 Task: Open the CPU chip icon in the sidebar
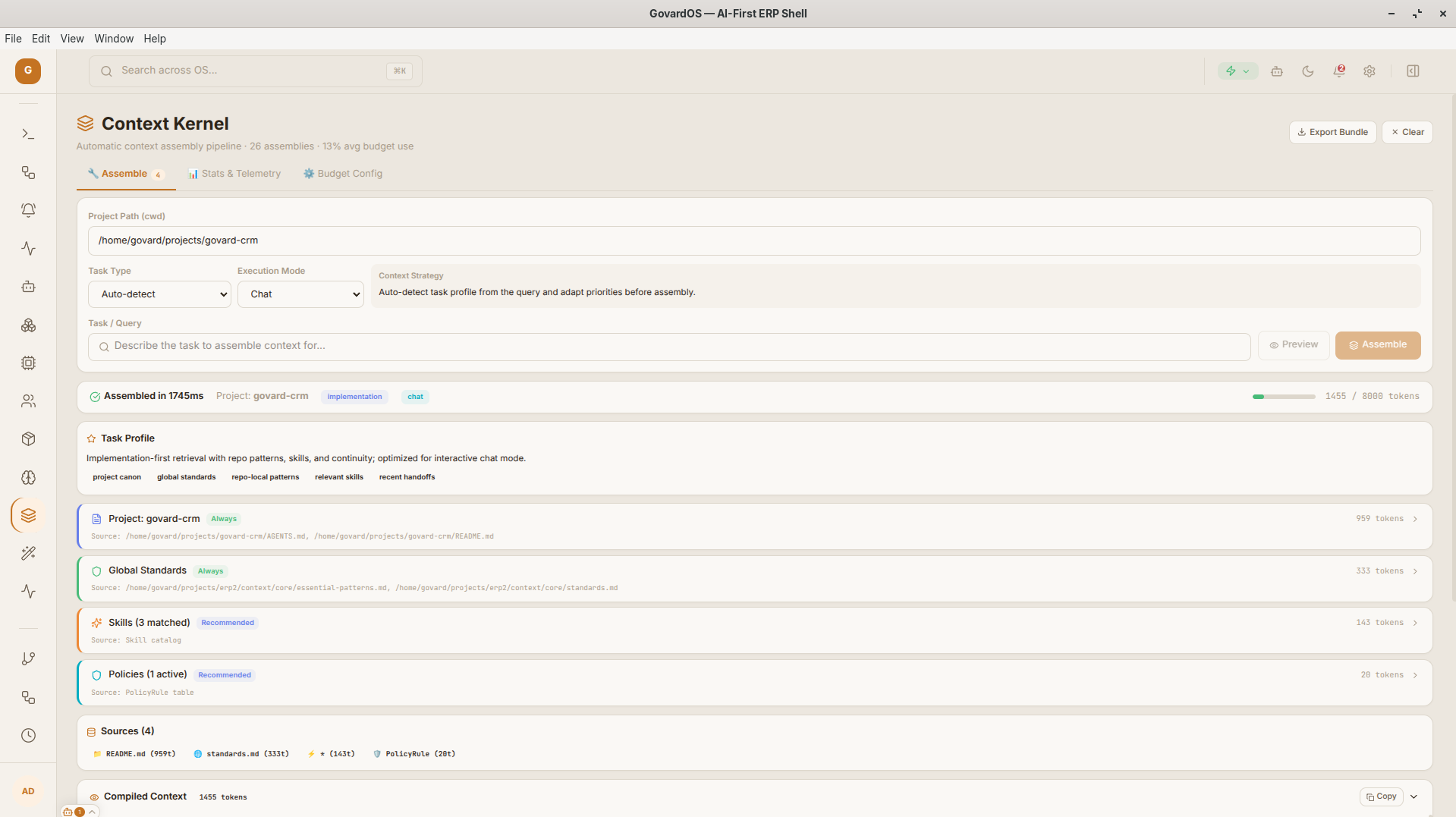pyautogui.click(x=28, y=363)
